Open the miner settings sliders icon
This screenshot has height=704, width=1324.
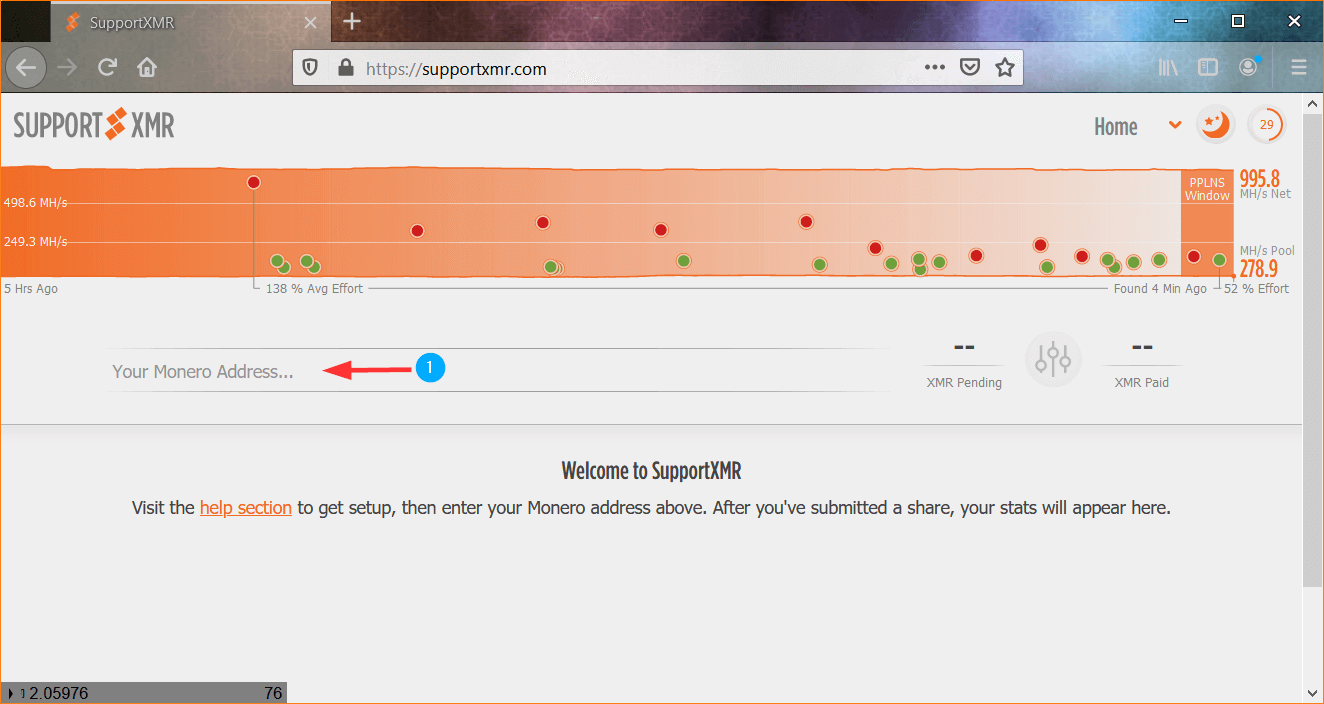[x=1054, y=358]
